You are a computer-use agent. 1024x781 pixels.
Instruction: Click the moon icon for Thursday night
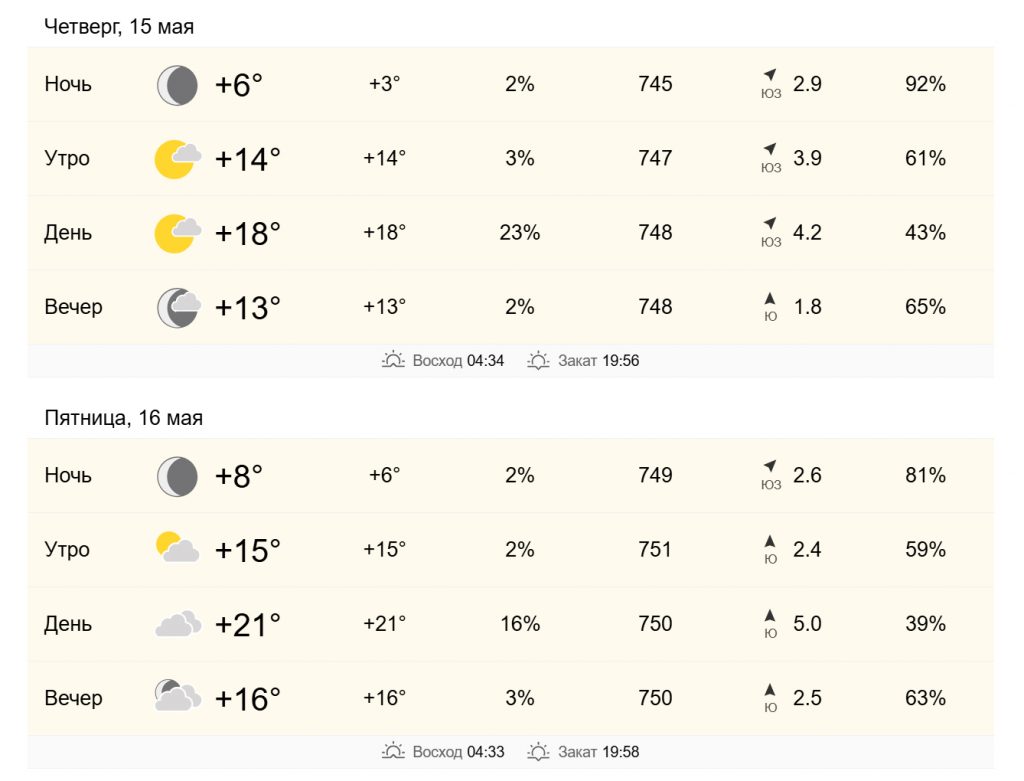click(x=177, y=85)
